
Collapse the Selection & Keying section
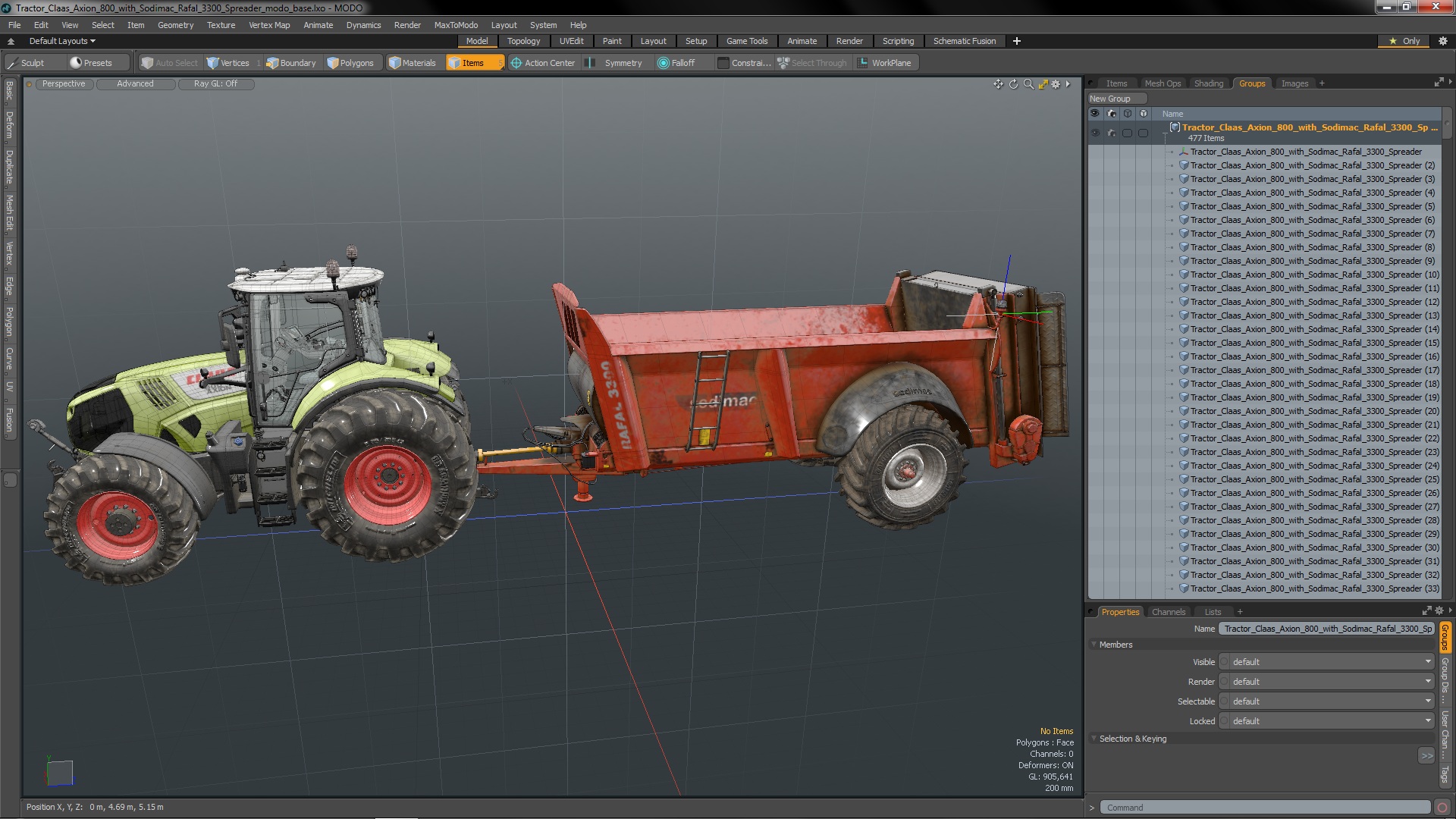pos(1094,739)
